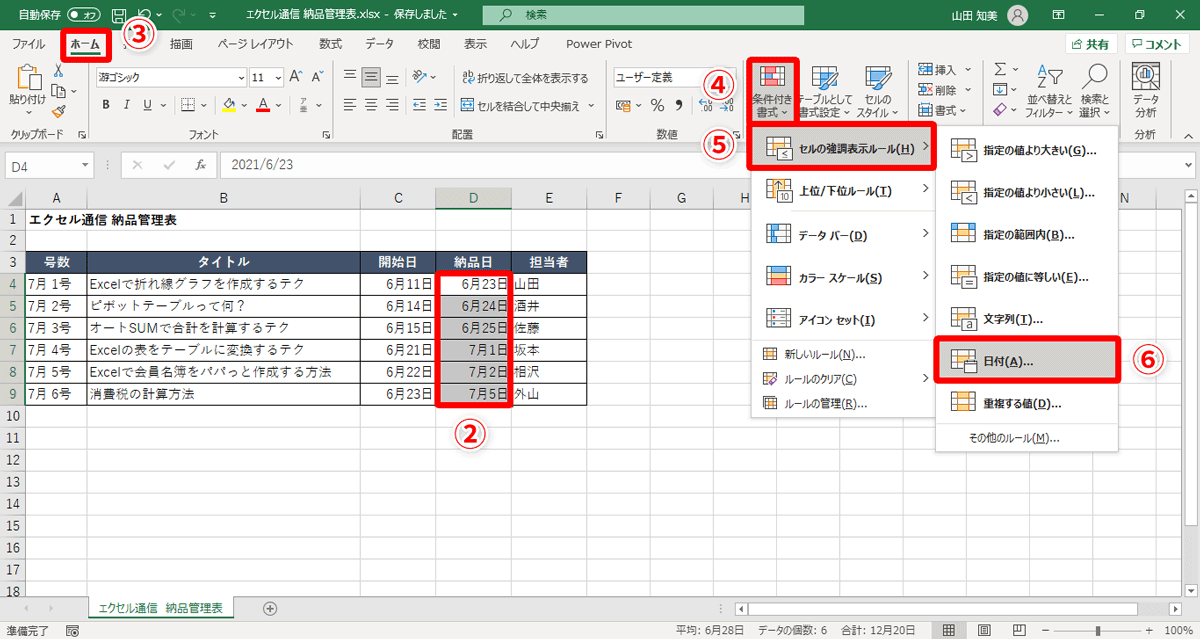Click the Format Painter brush icon

[x=58, y=111]
